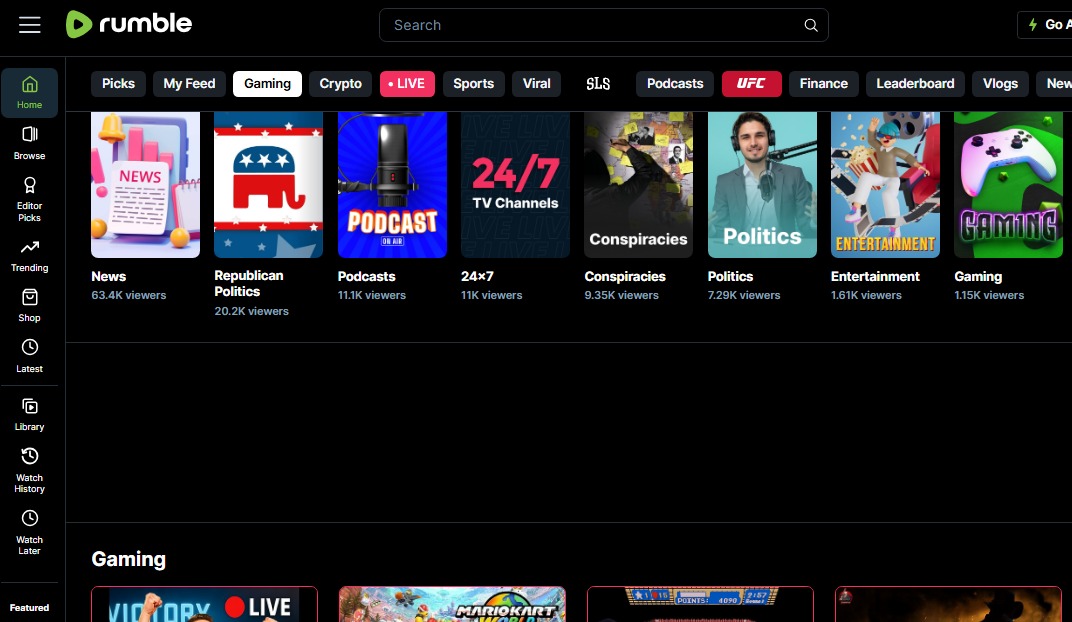Select the UFC category chip
Screen dimensions: 1072x622
(751, 84)
